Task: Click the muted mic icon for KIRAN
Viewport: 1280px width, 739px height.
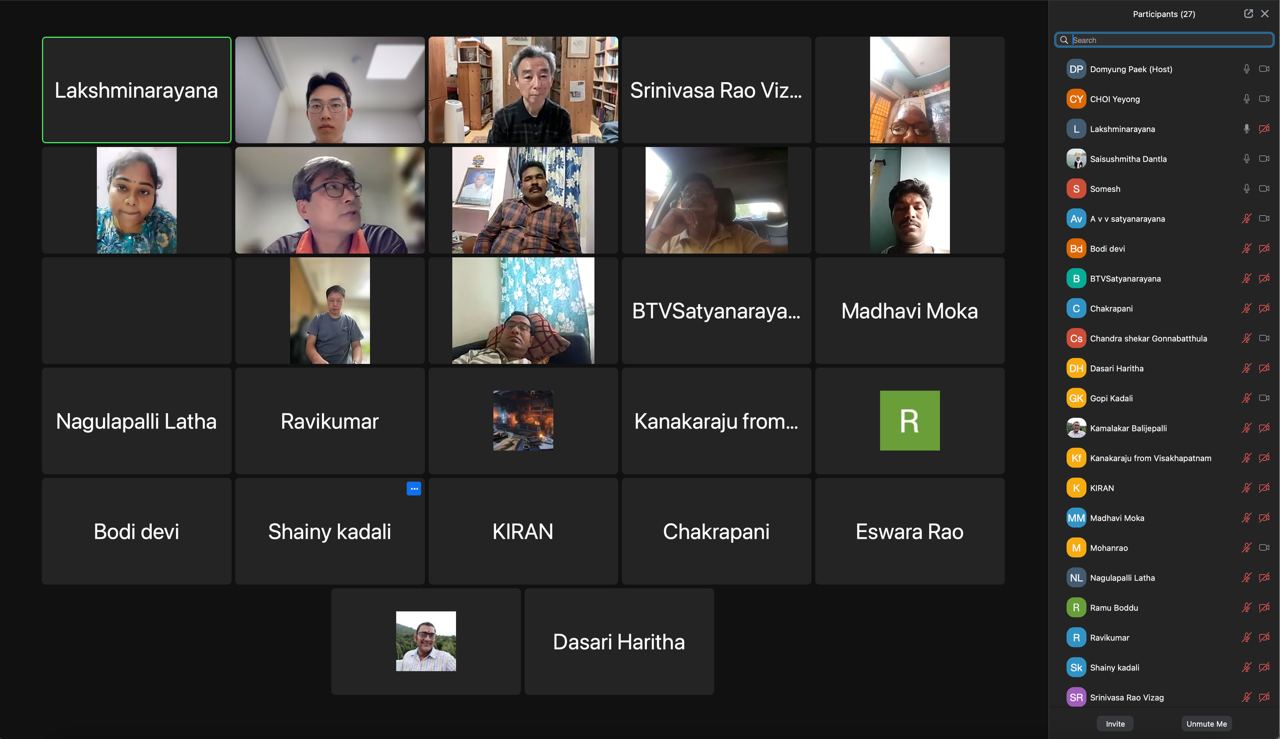Action: tap(1247, 488)
